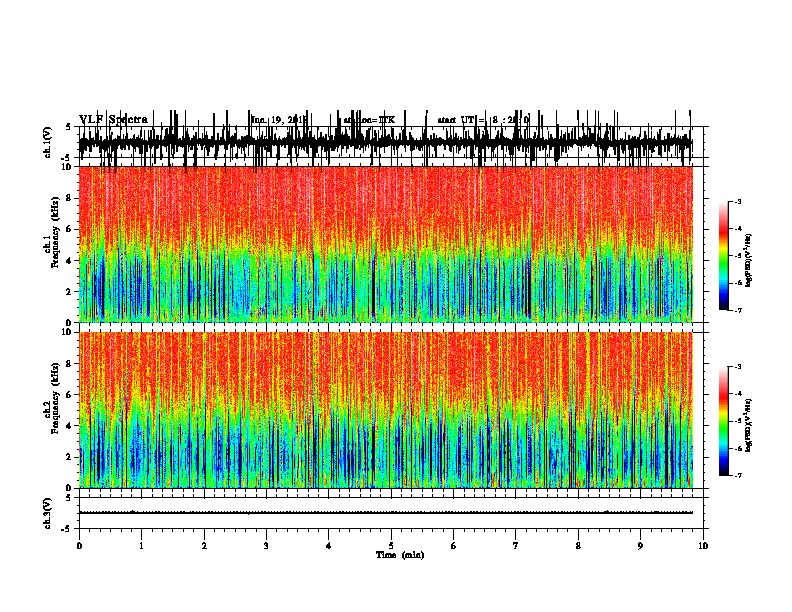Click the -3 label on ch.1 color bar
This screenshot has height=612, width=792.
pos(737,201)
